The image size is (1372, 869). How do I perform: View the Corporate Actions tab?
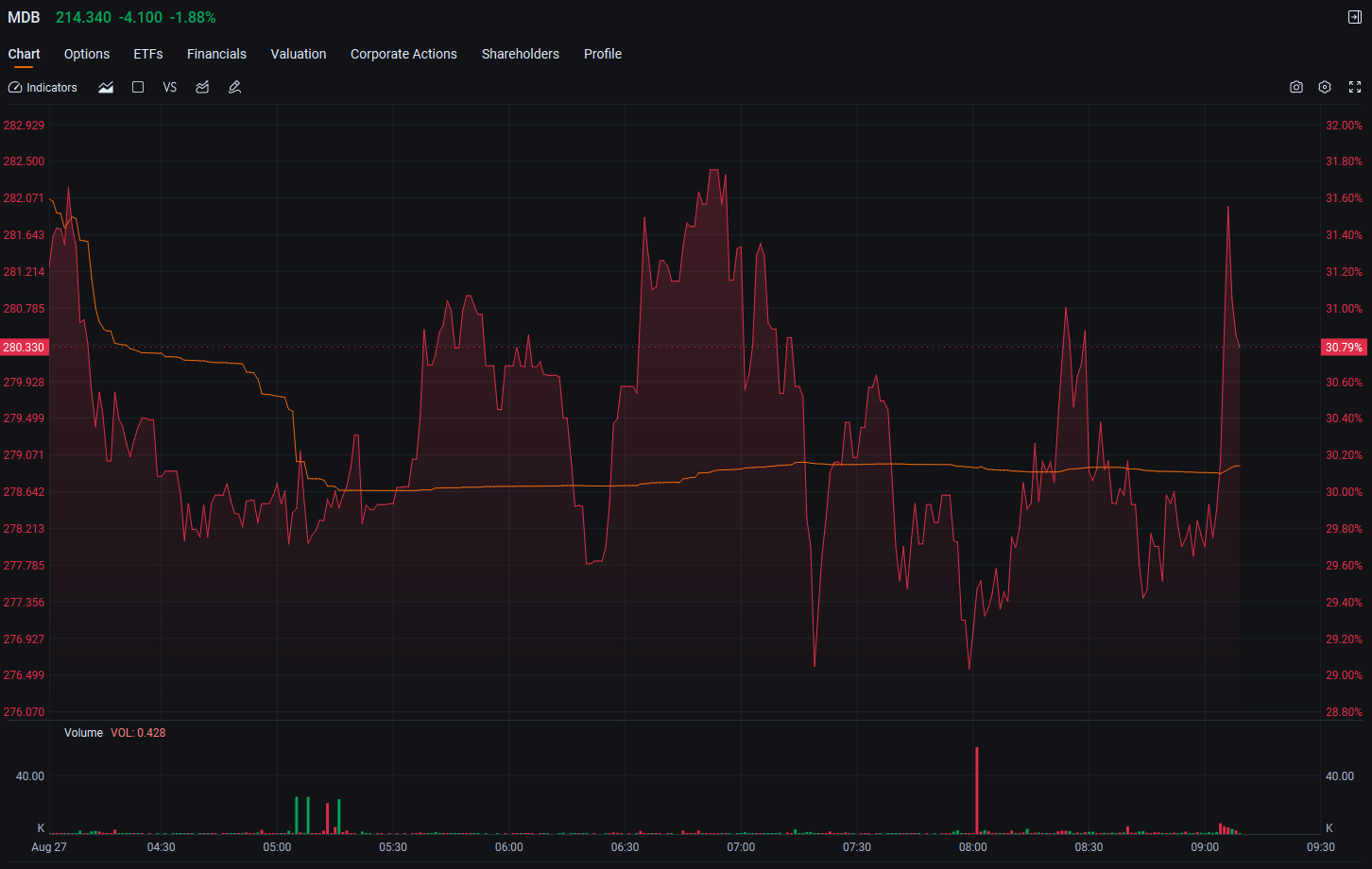click(403, 54)
